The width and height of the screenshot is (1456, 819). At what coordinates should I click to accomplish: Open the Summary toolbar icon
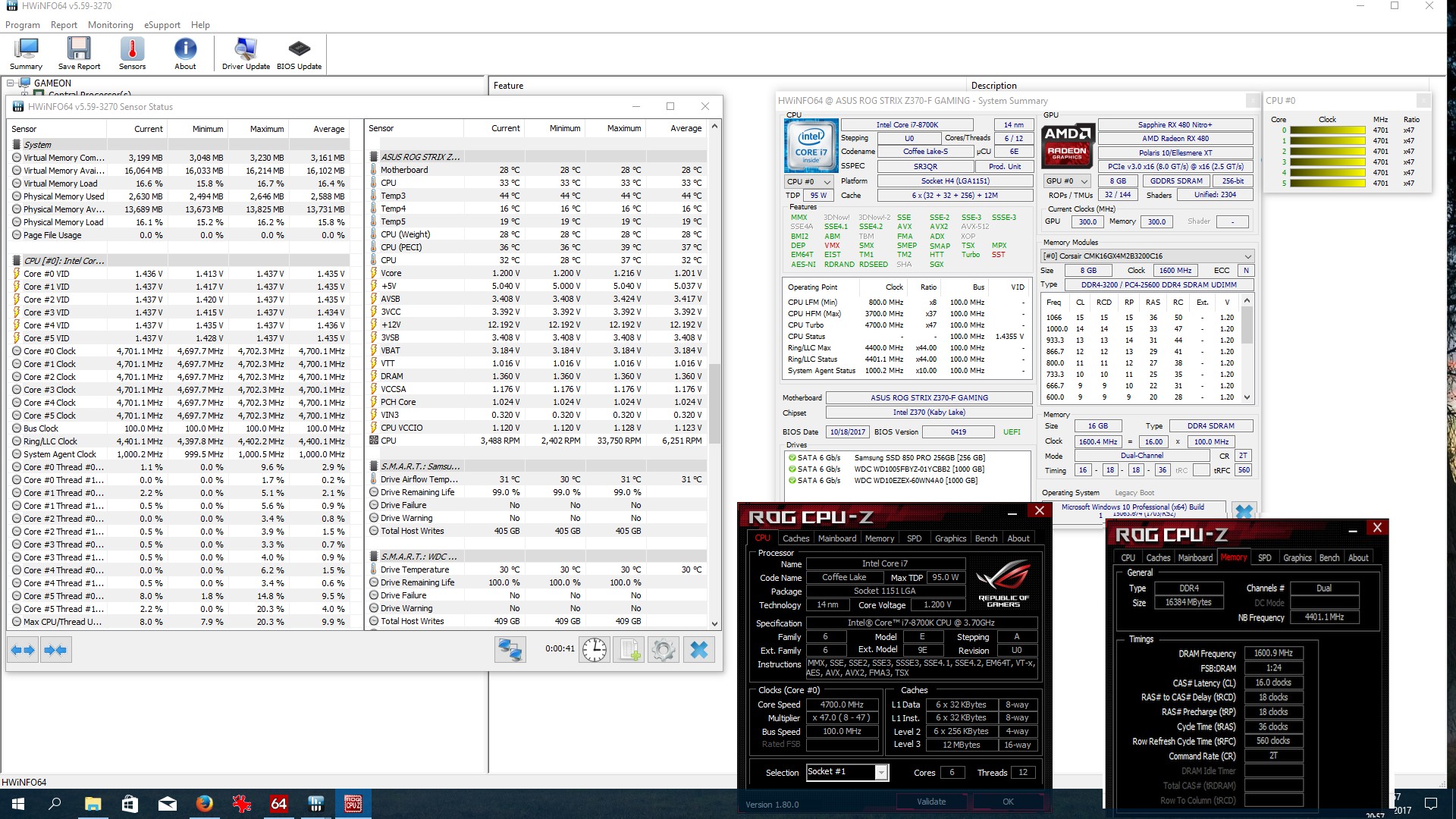[x=26, y=54]
